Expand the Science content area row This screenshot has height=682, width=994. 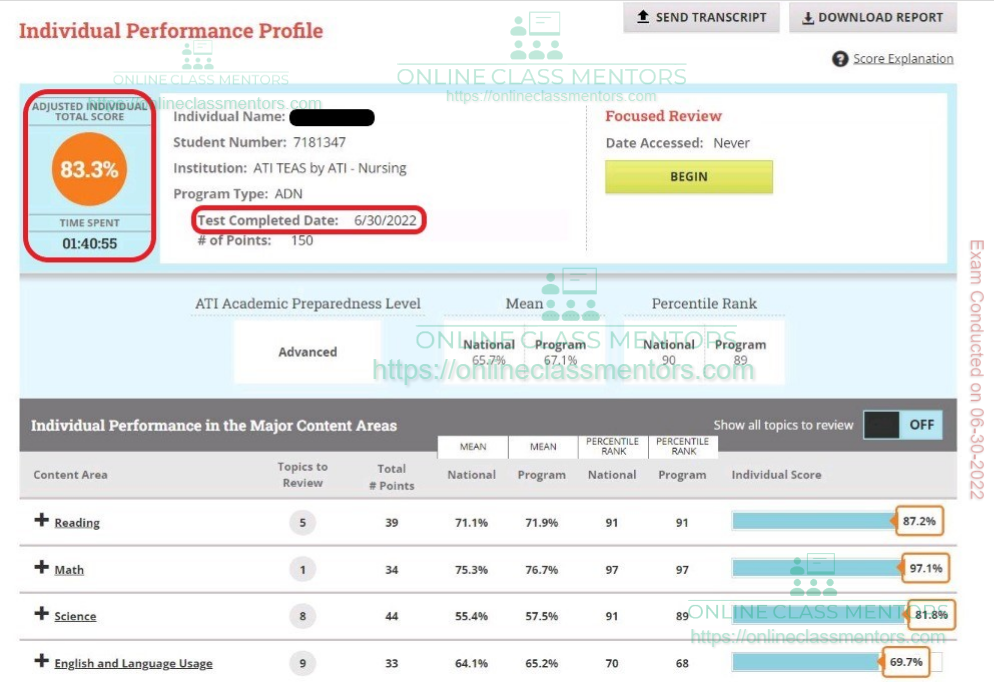pyautogui.click(x=41, y=614)
